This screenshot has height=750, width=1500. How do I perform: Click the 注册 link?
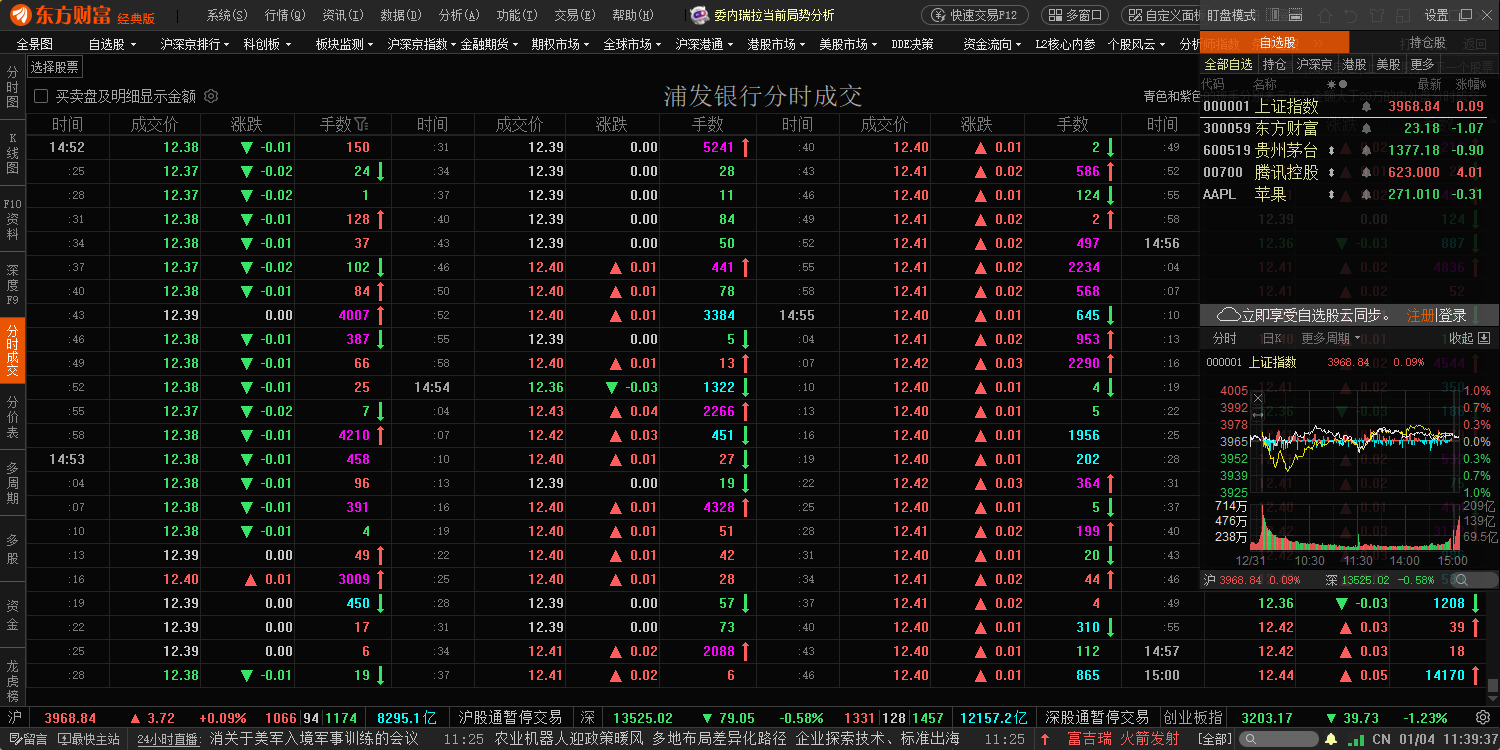click(1420, 315)
